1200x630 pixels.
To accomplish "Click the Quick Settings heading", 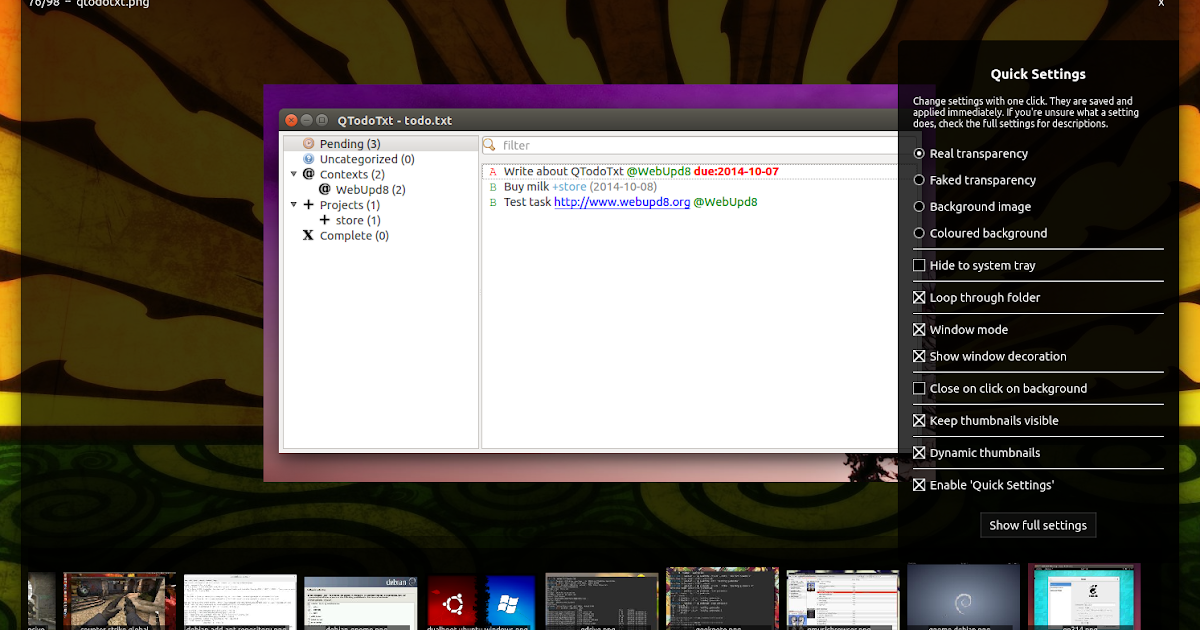I will (1038, 74).
